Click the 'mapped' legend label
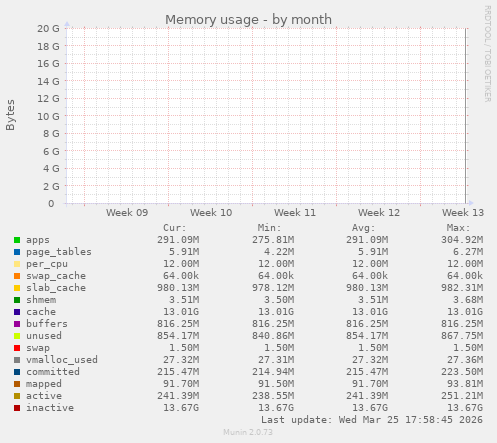This screenshot has width=497, height=443. click(x=44, y=384)
